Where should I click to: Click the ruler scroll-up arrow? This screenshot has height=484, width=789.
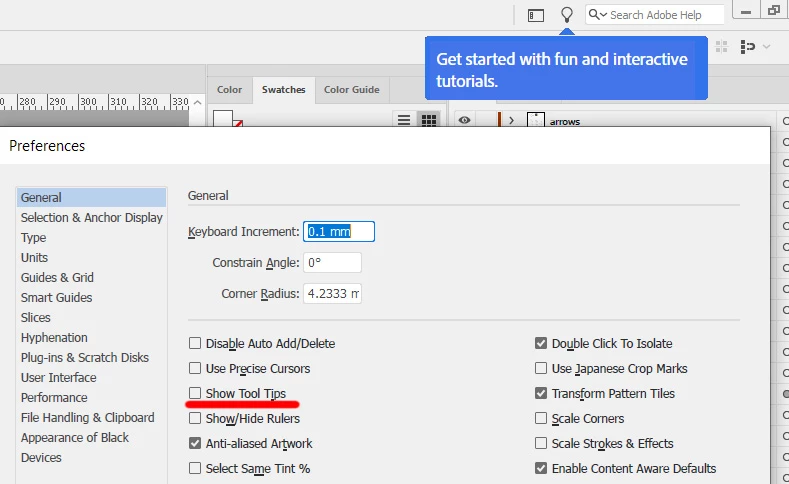[198, 102]
